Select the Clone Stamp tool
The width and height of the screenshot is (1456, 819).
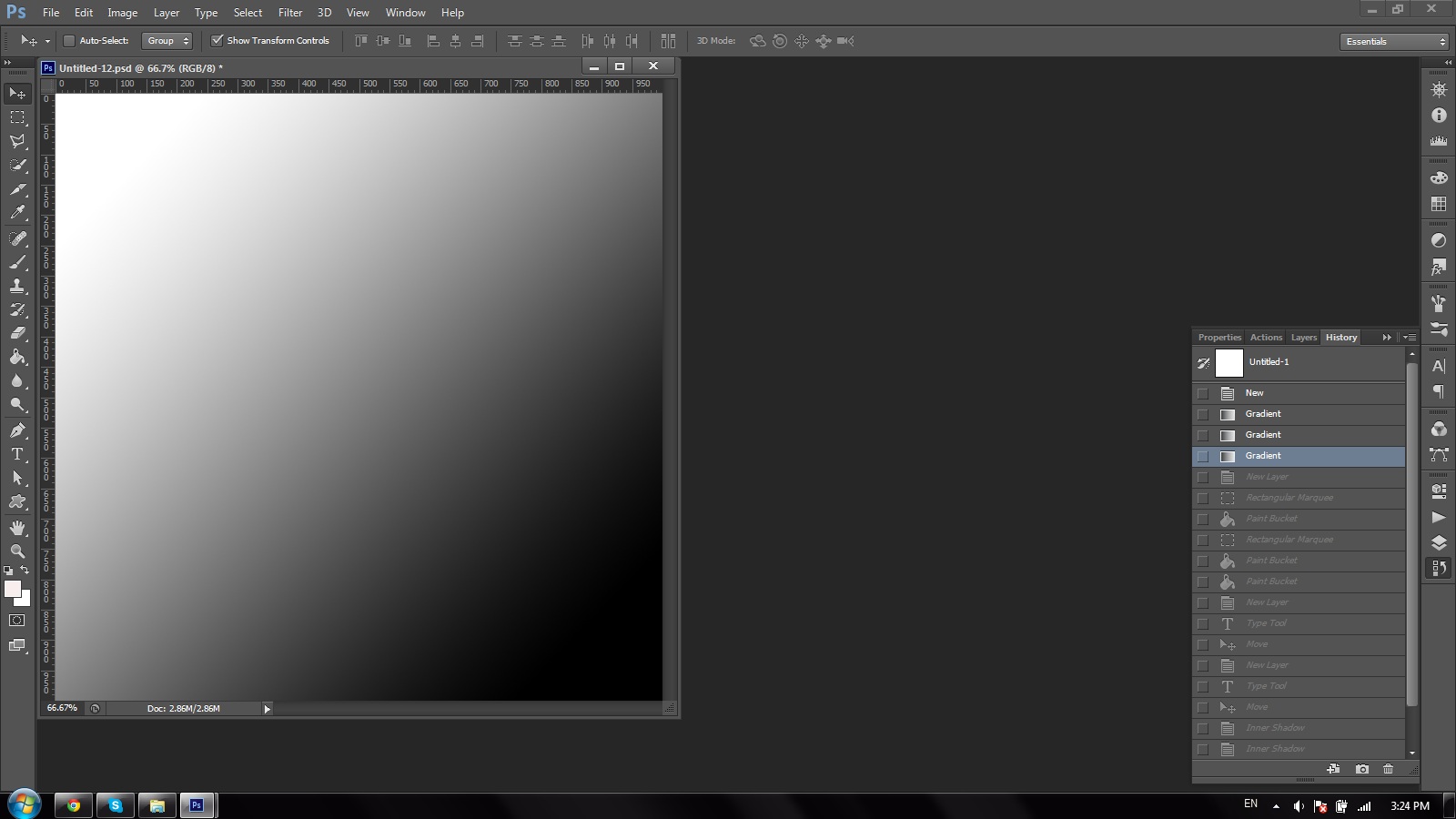click(17, 286)
